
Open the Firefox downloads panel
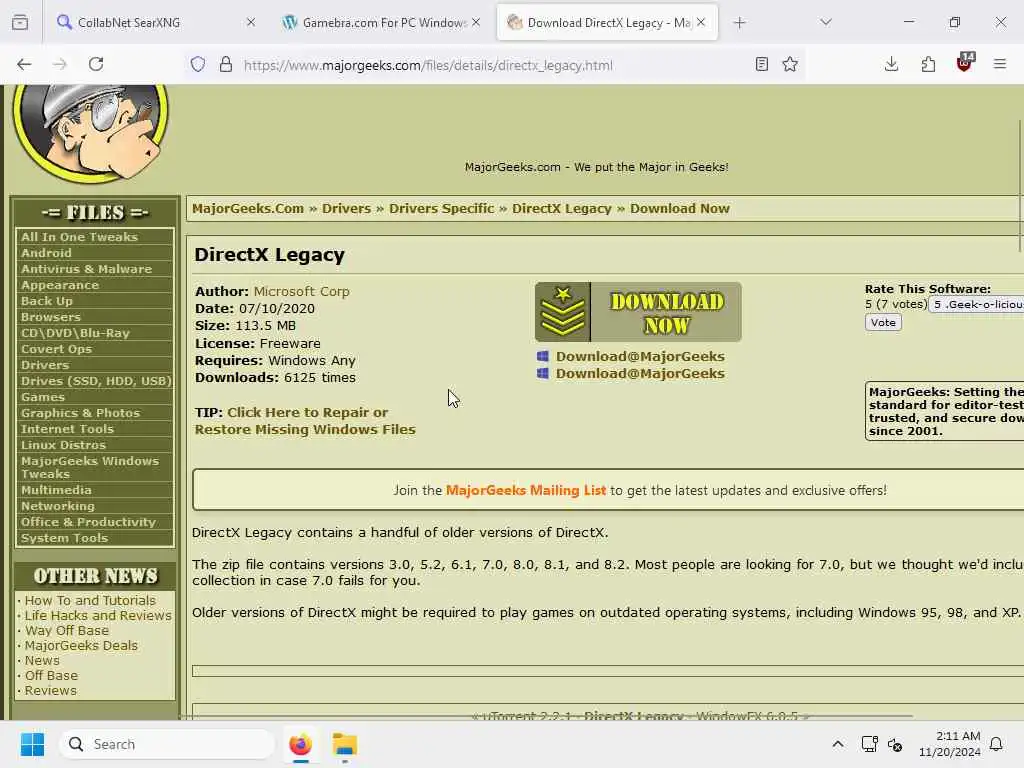[x=891, y=64]
